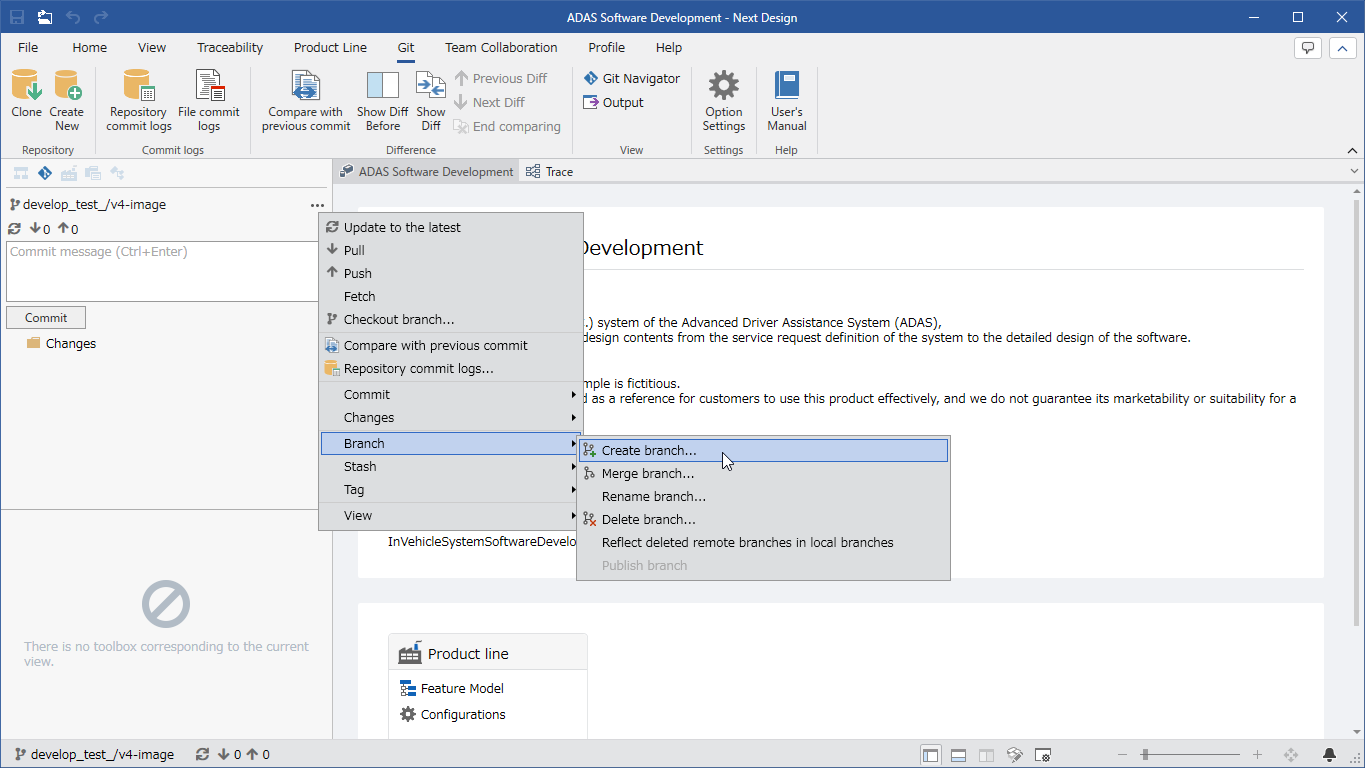Open the Product Line ribbon tab

(330, 47)
